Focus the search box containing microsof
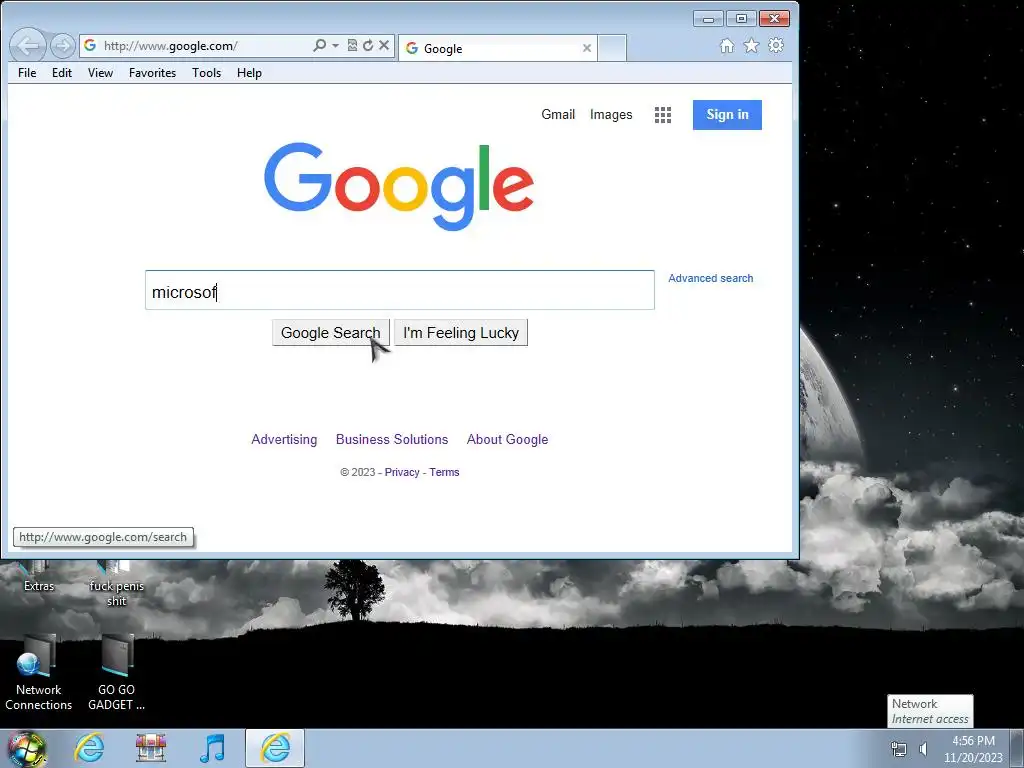 (399, 290)
